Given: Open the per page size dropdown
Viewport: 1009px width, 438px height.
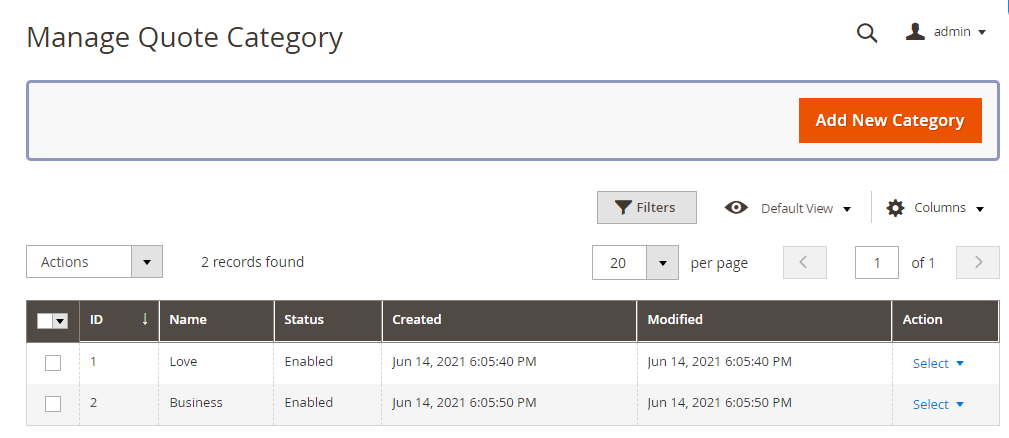Looking at the screenshot, I should (x=662, y=262).
